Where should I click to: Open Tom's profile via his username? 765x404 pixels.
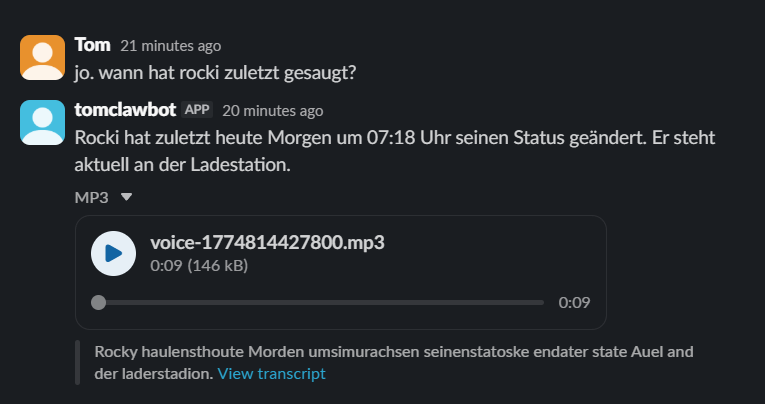pyautogui.click(x=92, y=45)
